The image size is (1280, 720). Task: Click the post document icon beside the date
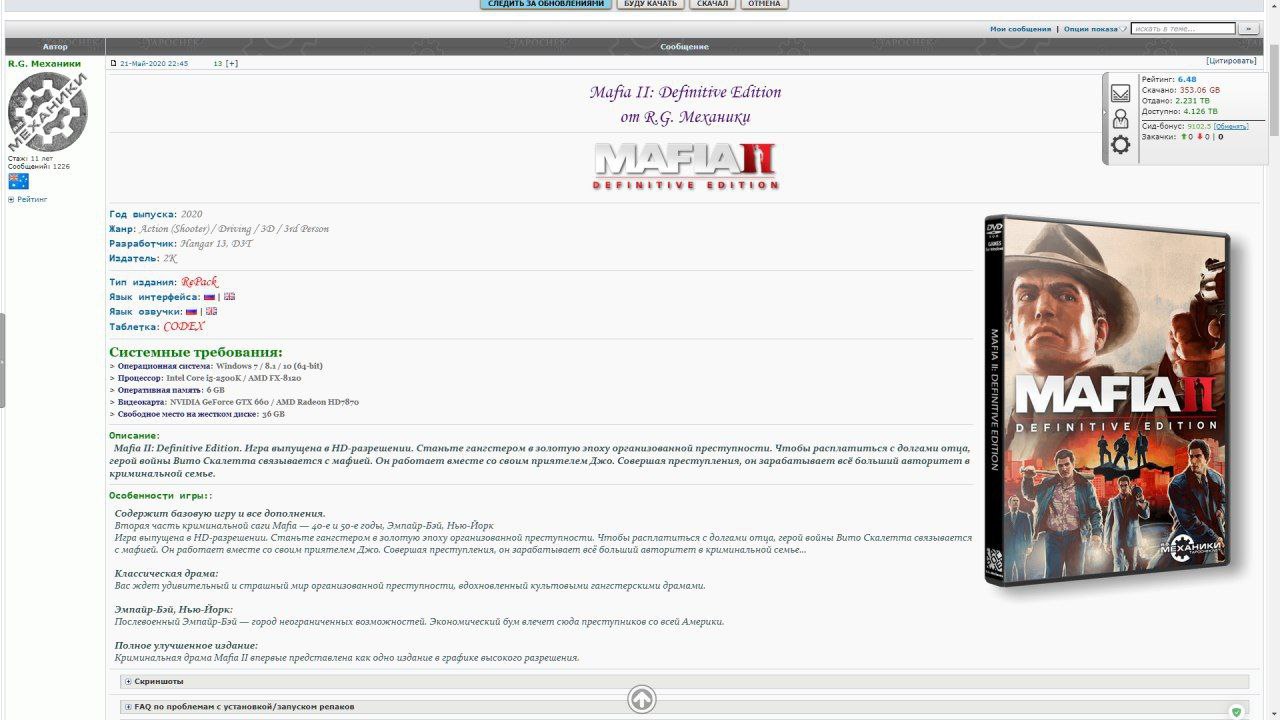tap(113, 63)
